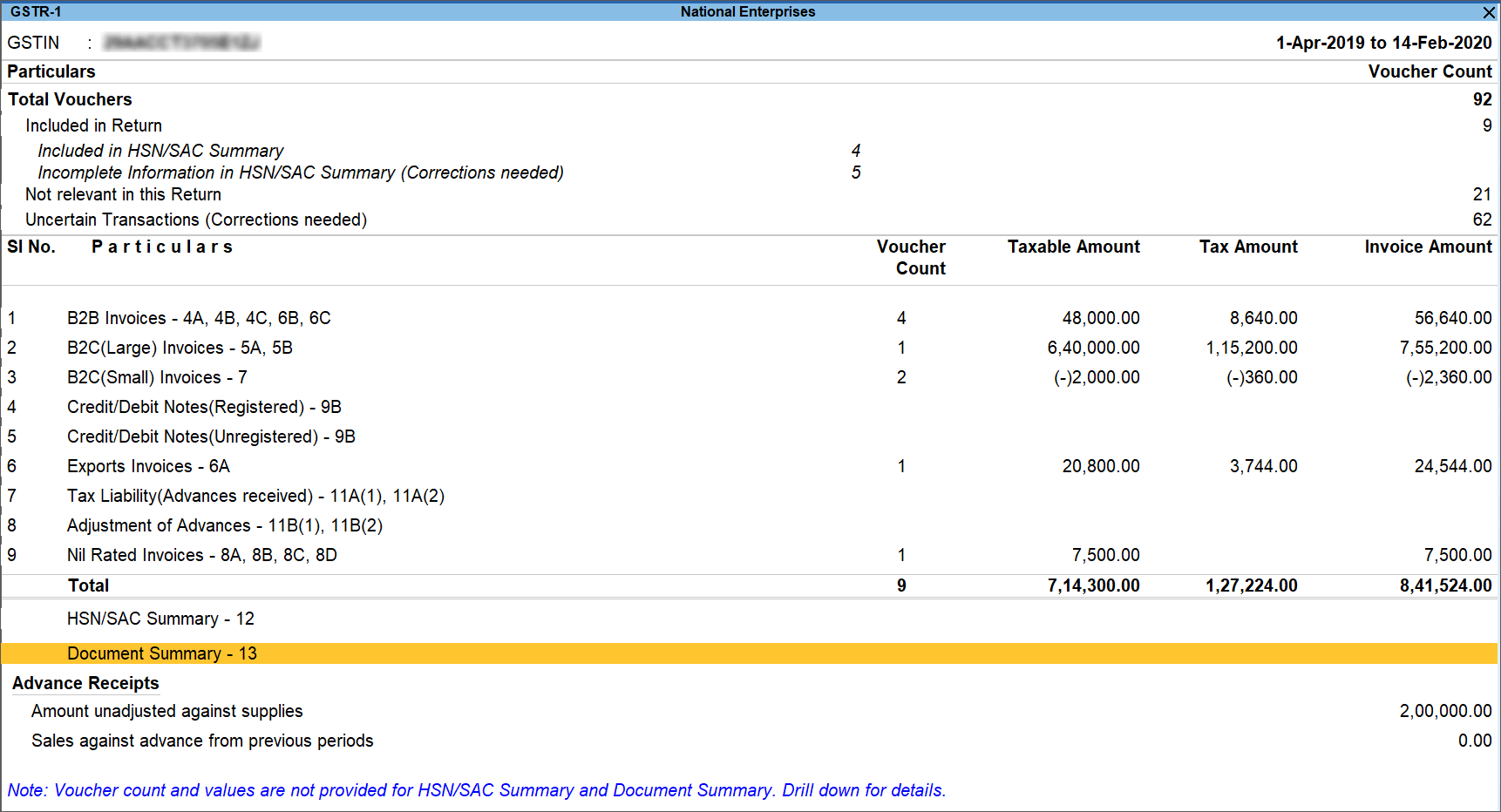Screen dimensions: 1501x812
Task: Open Adjustment of Advances - 11B(1), 11B(2)
Action: point(225,525)
